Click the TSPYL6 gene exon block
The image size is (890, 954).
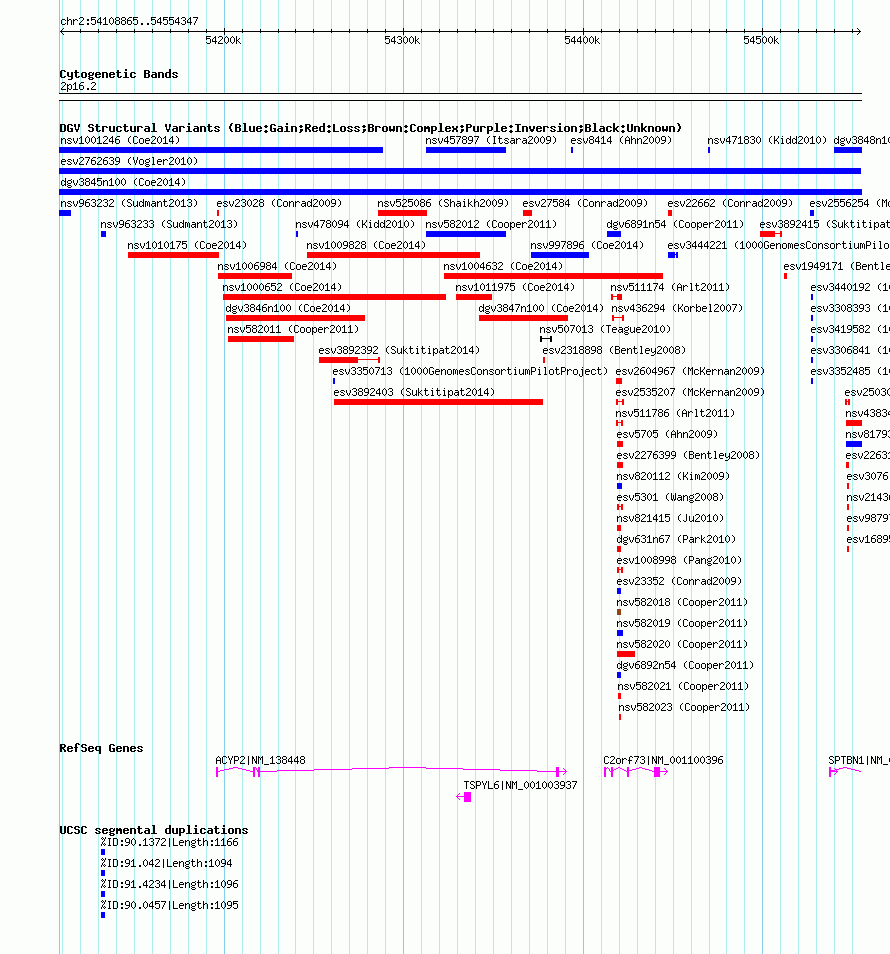click(x=467, y=797)
